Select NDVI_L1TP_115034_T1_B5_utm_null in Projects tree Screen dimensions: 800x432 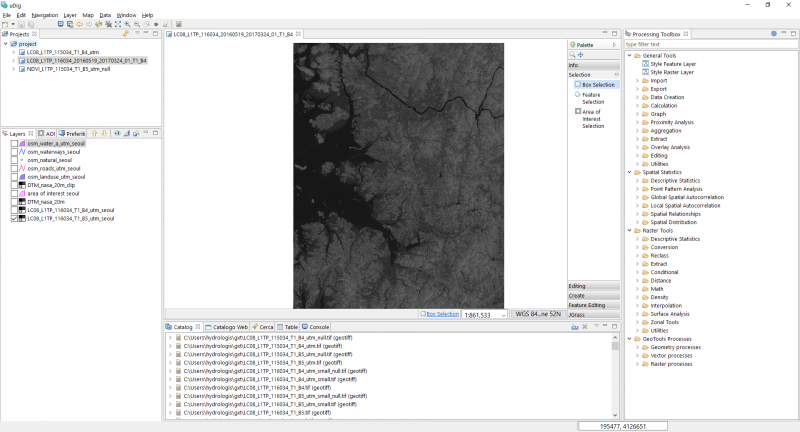pyautogui.click(x=68, y=68)
